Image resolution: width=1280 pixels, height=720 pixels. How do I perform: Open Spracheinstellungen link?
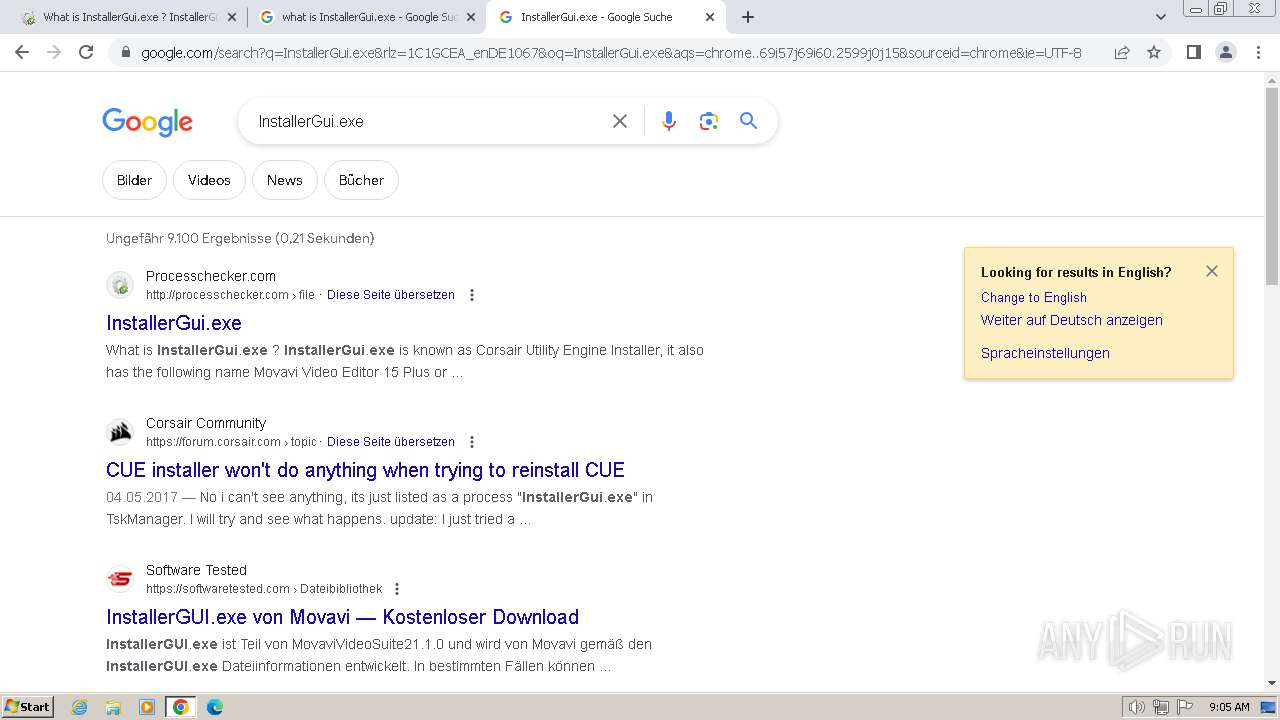[1045, 353]
